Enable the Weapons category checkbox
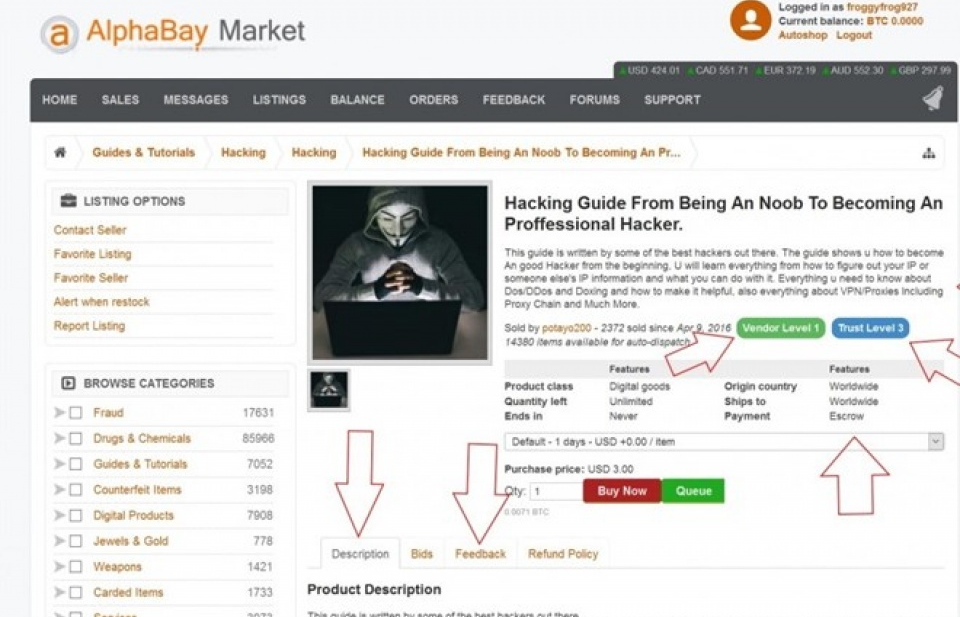This screenshot has height=617, width=960. 76,567
